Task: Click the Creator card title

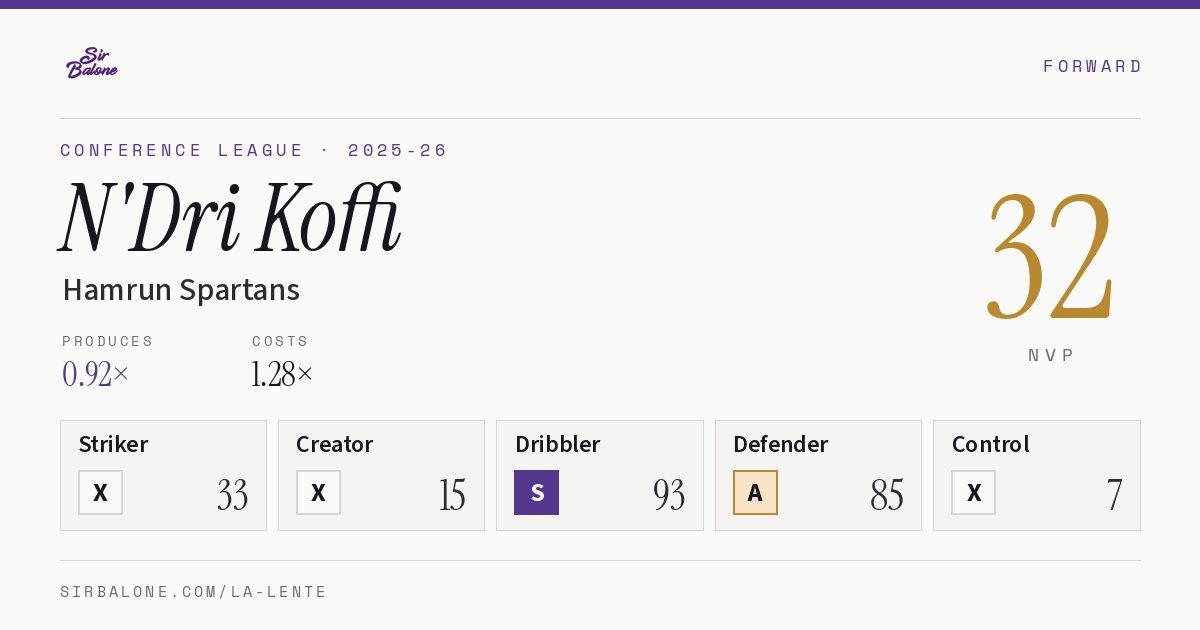Action: coord(335,444)
